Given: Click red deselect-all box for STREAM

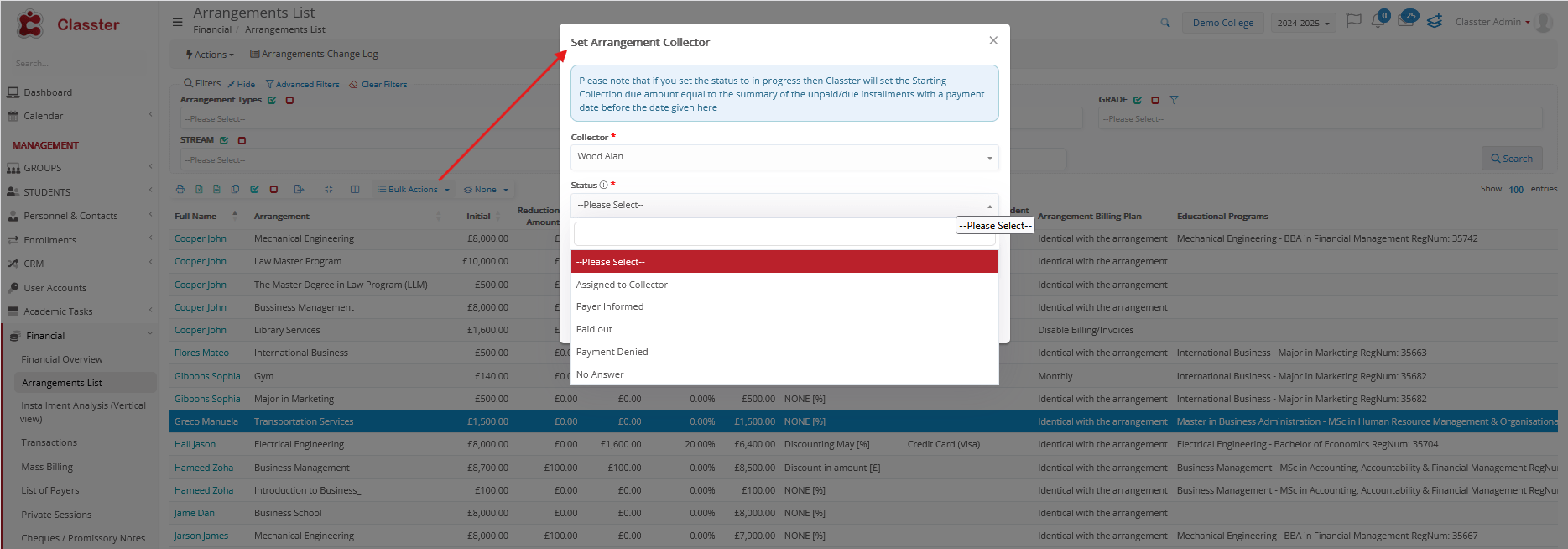Looking at the screenshot, I should coord(242,141).
